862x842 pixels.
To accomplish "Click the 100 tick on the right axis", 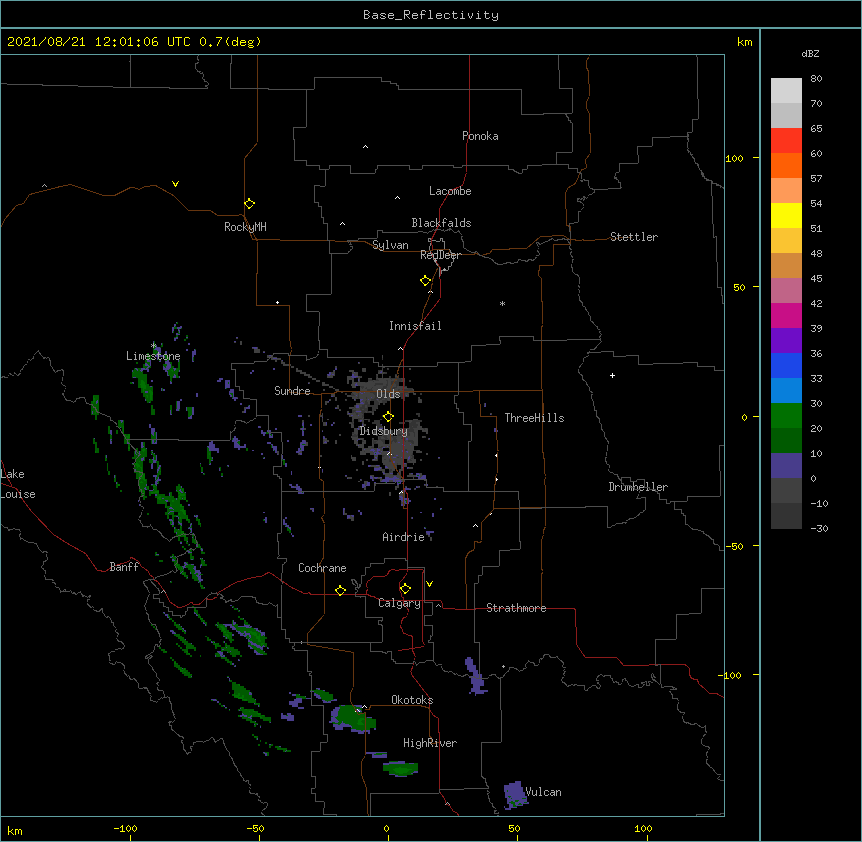I will coord(734,158).
